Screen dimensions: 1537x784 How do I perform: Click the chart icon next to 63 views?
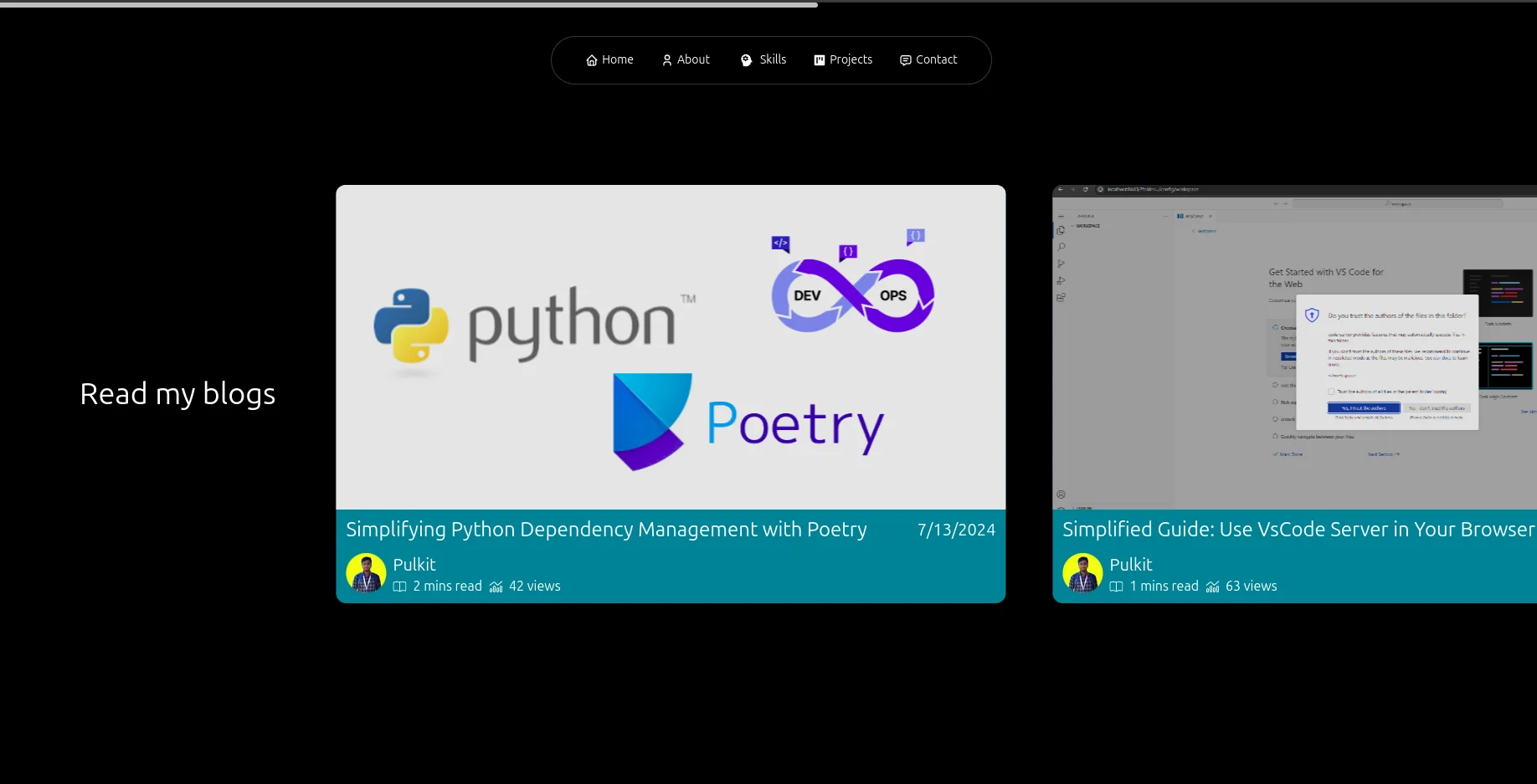point(1212,587)
